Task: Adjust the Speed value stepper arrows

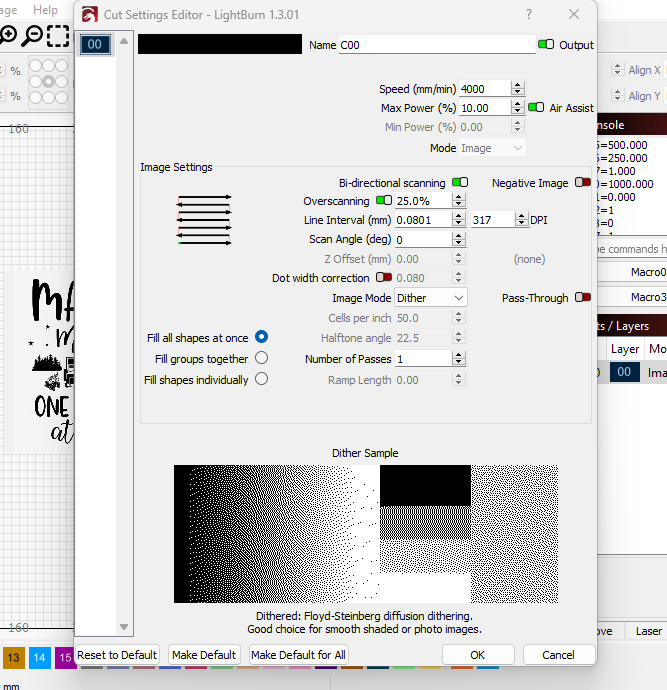Action: (518, 88)
